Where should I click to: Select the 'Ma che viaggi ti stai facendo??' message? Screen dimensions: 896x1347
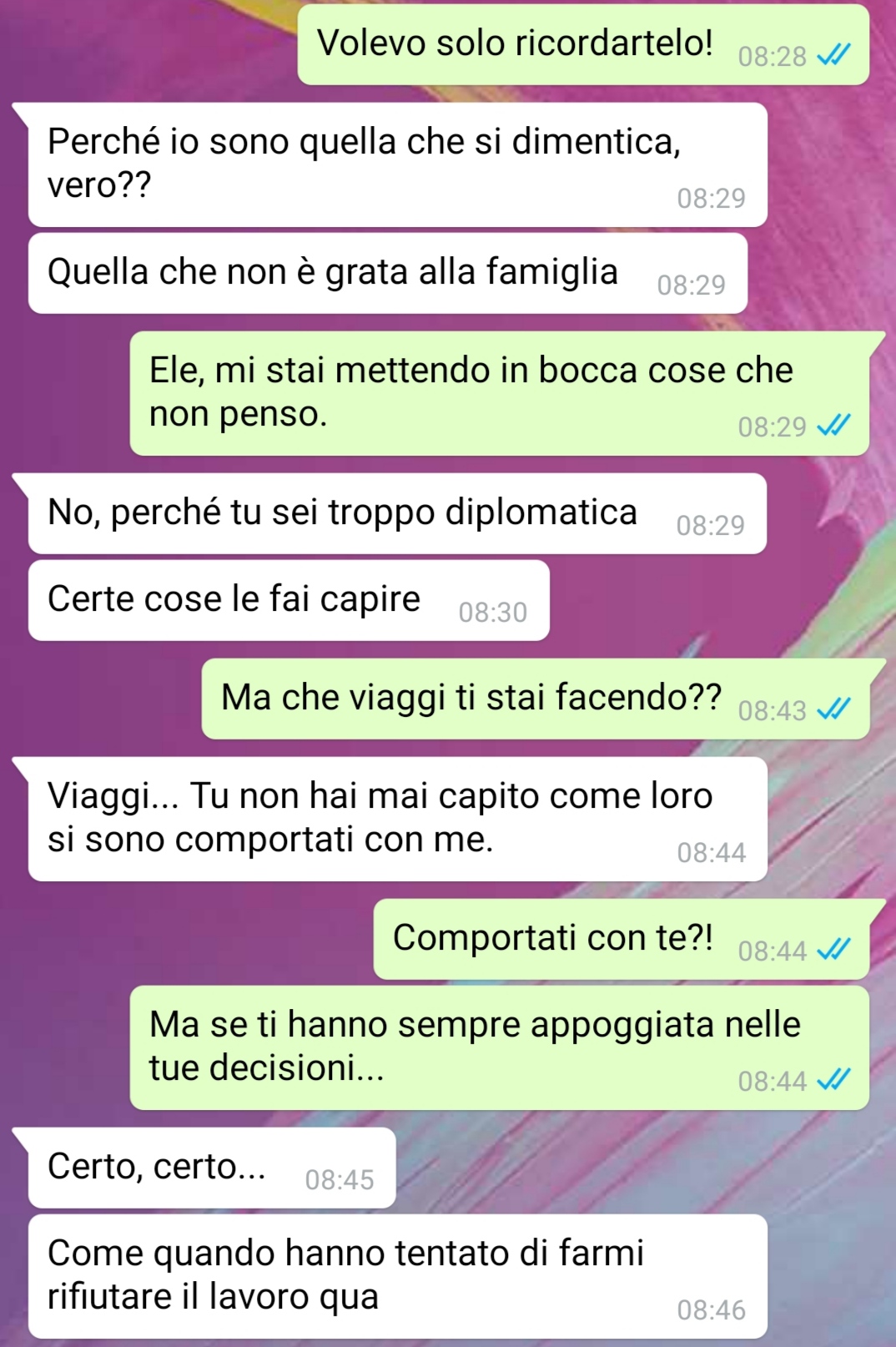point(536,699)
